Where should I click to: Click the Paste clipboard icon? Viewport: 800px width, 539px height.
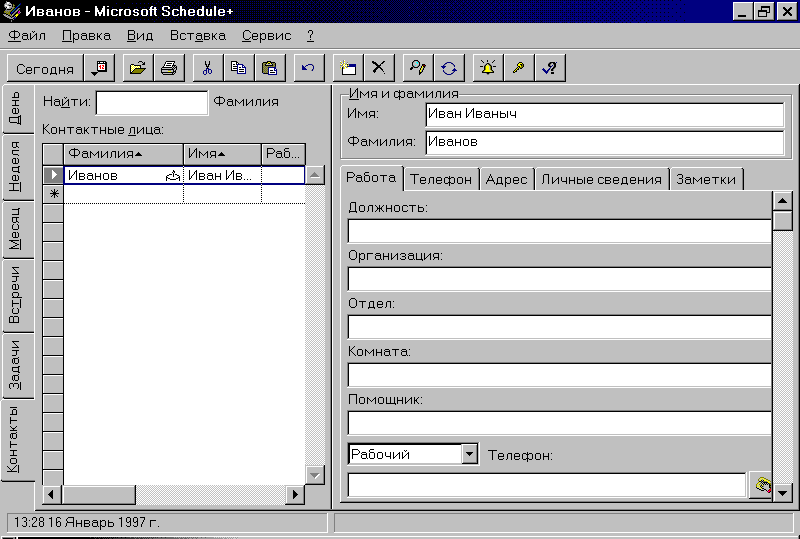pos(269,68)
